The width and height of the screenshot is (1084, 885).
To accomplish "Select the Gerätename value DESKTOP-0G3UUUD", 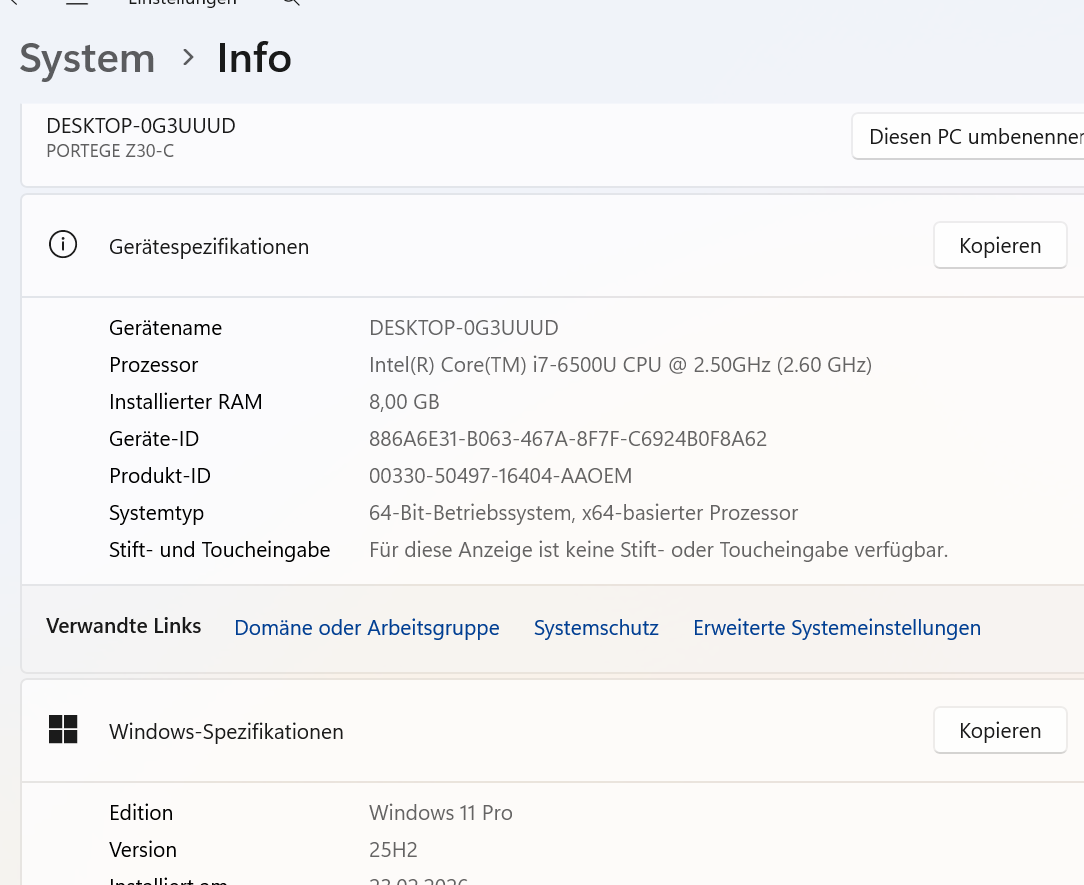I will (x=464, y=328).
